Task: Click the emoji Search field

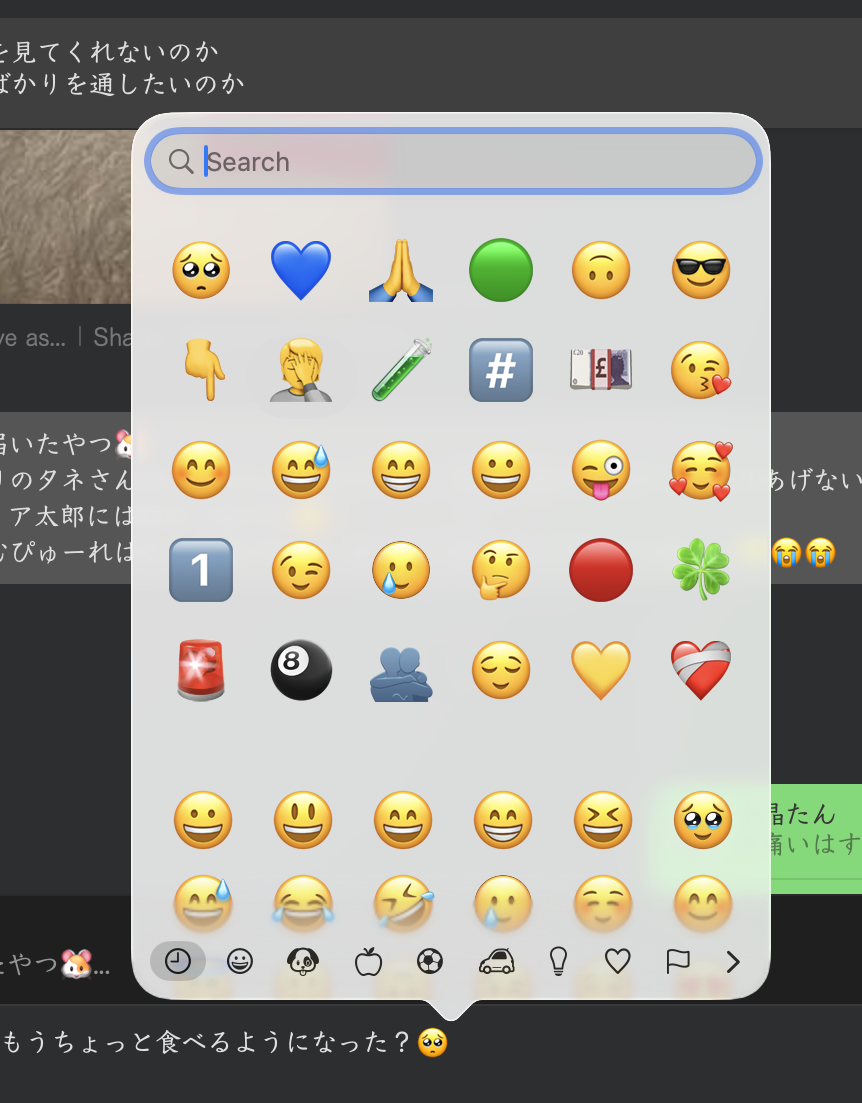Action: coord(470,162)
